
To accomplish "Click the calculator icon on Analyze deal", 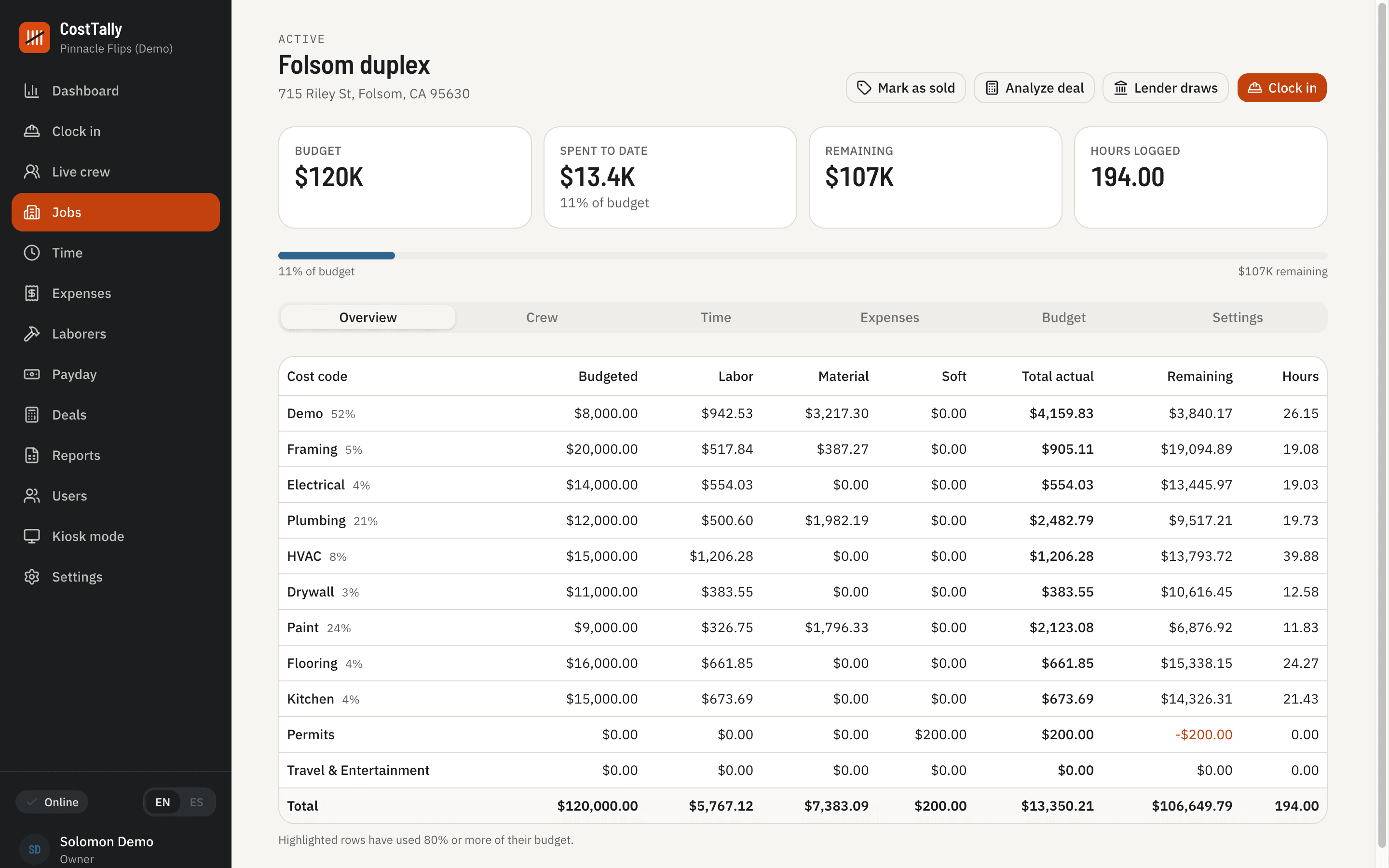I will coord(992,88).
